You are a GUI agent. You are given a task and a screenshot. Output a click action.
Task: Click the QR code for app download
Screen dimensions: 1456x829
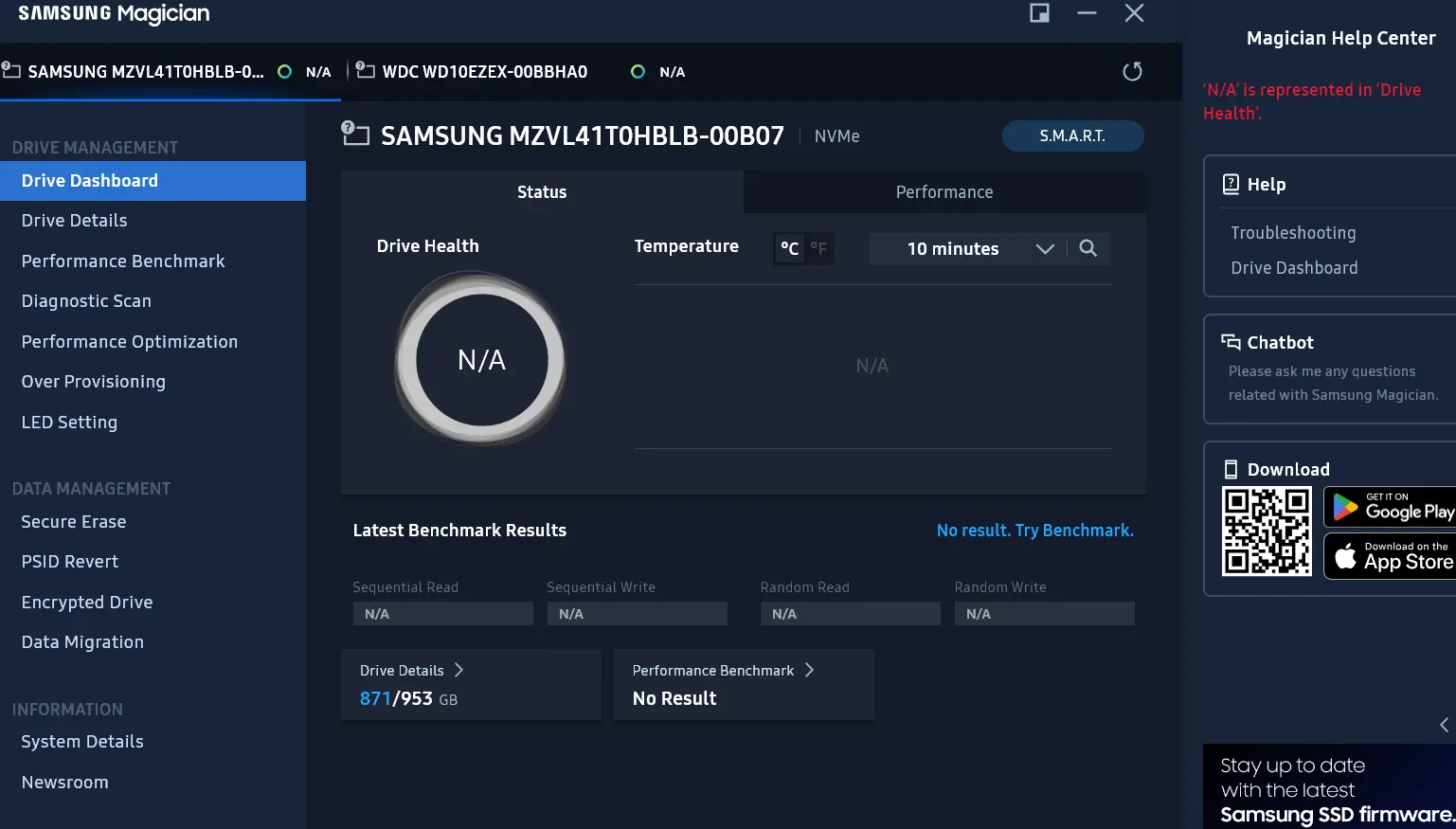point(1267,532)
